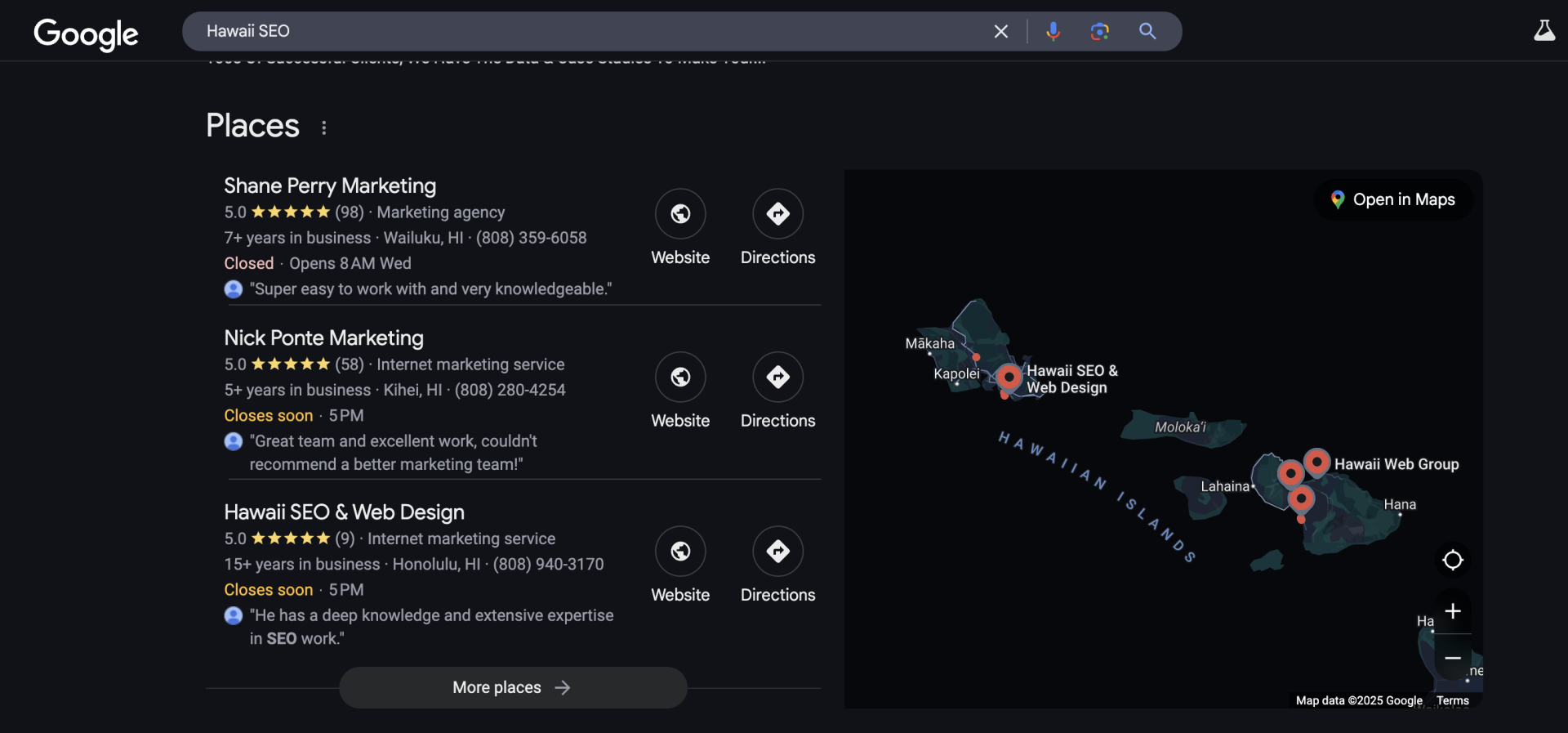Click Moloka'i island label on map
Screen dimensions: 1568x733
point(1180,427)
